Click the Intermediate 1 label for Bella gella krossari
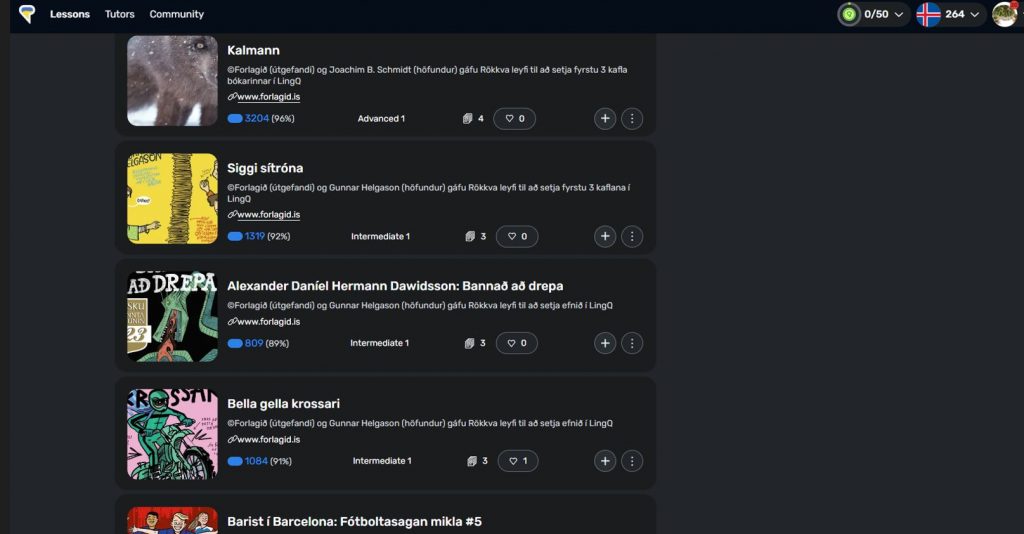This screenshot has width=1024, height=534. pyautogui.click(x=382, y=461)
